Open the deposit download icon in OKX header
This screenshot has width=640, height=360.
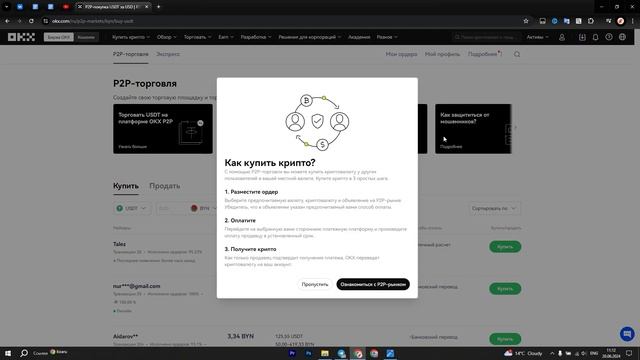[582, 37]
